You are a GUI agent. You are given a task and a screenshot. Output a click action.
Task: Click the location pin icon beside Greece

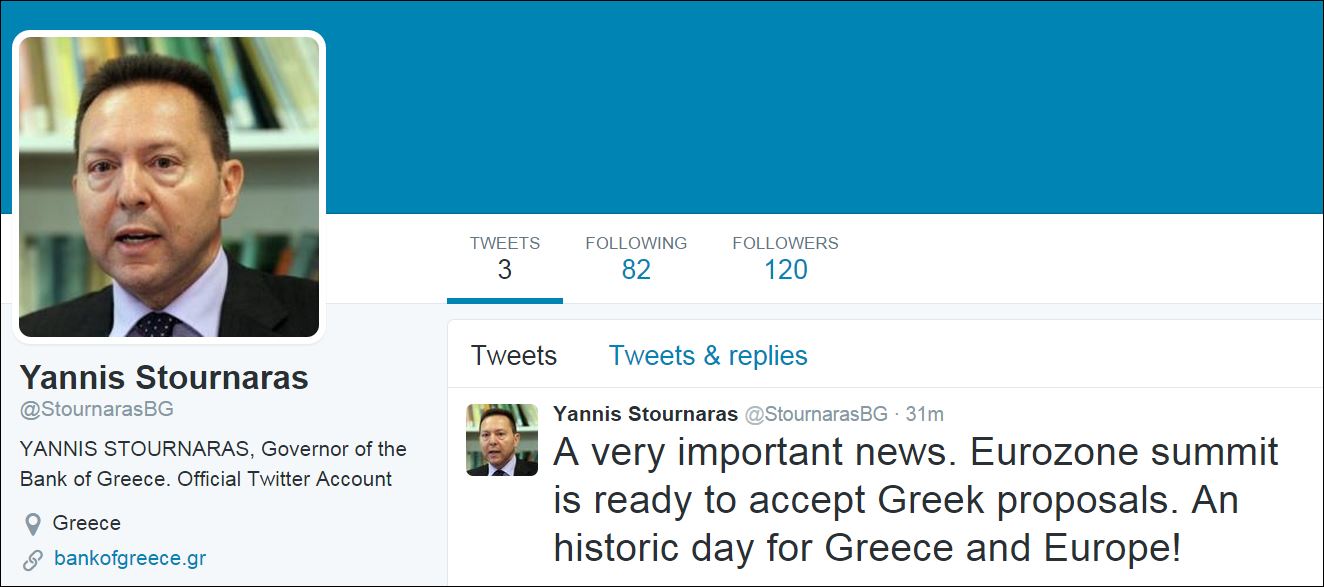33,524
